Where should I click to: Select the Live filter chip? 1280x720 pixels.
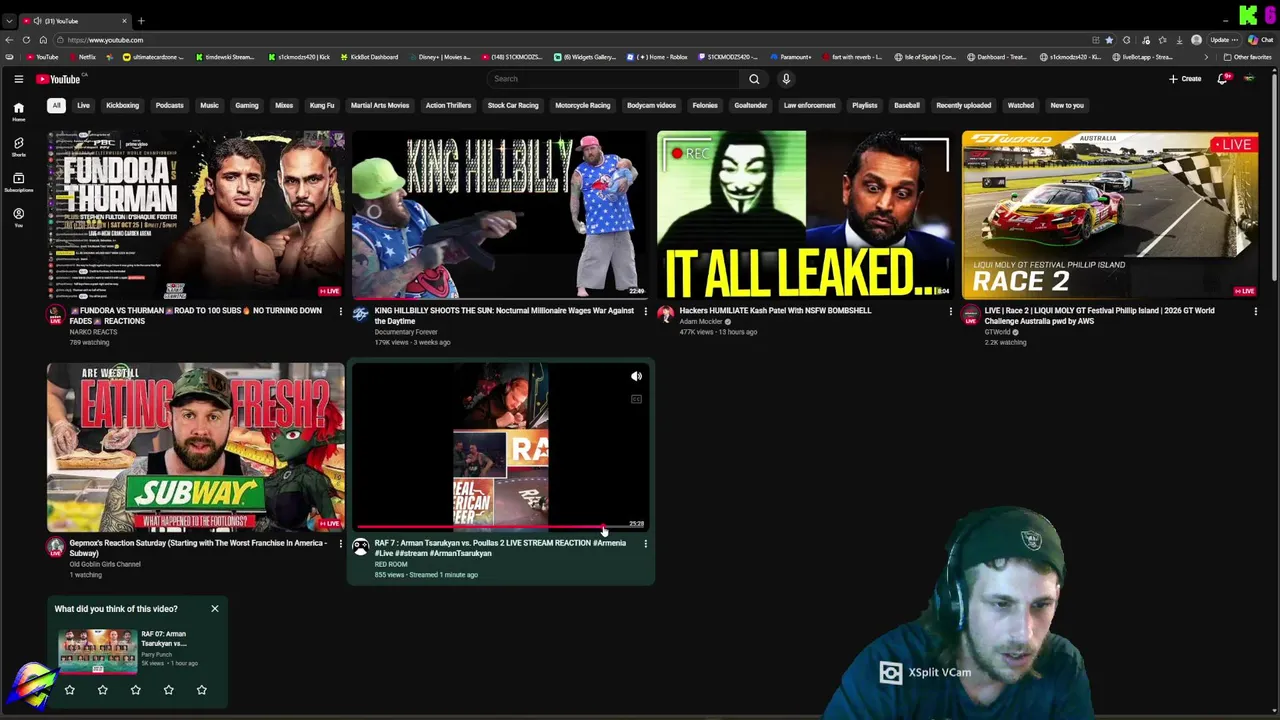click(x=84, y=105)
